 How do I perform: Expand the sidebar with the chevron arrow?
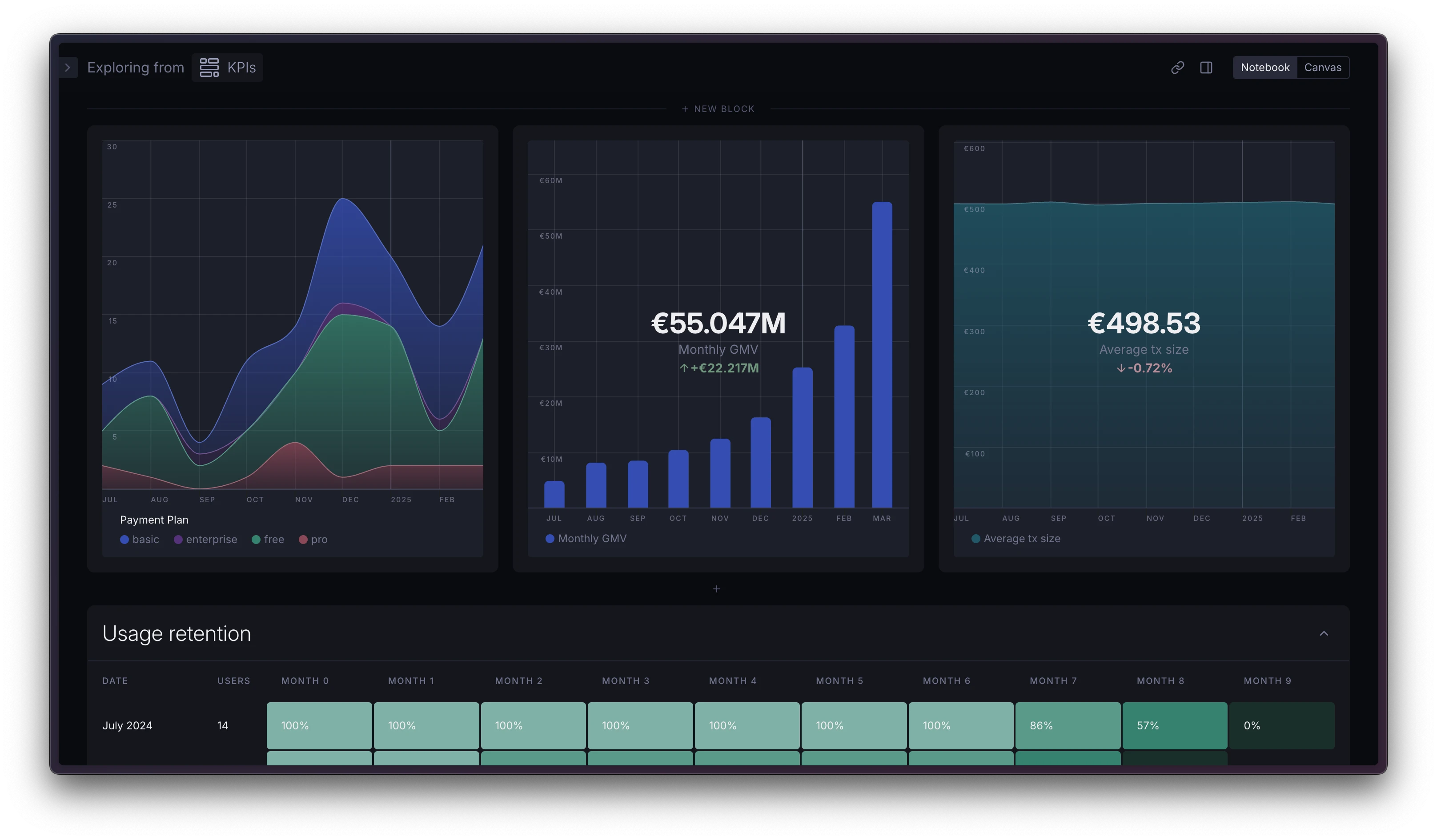coord(68,68)
